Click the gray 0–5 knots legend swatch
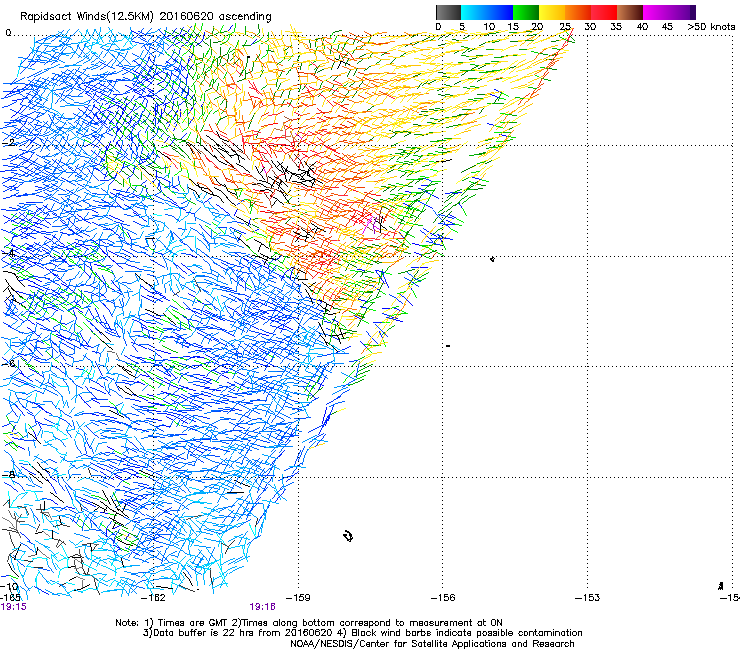 point(448,12)
